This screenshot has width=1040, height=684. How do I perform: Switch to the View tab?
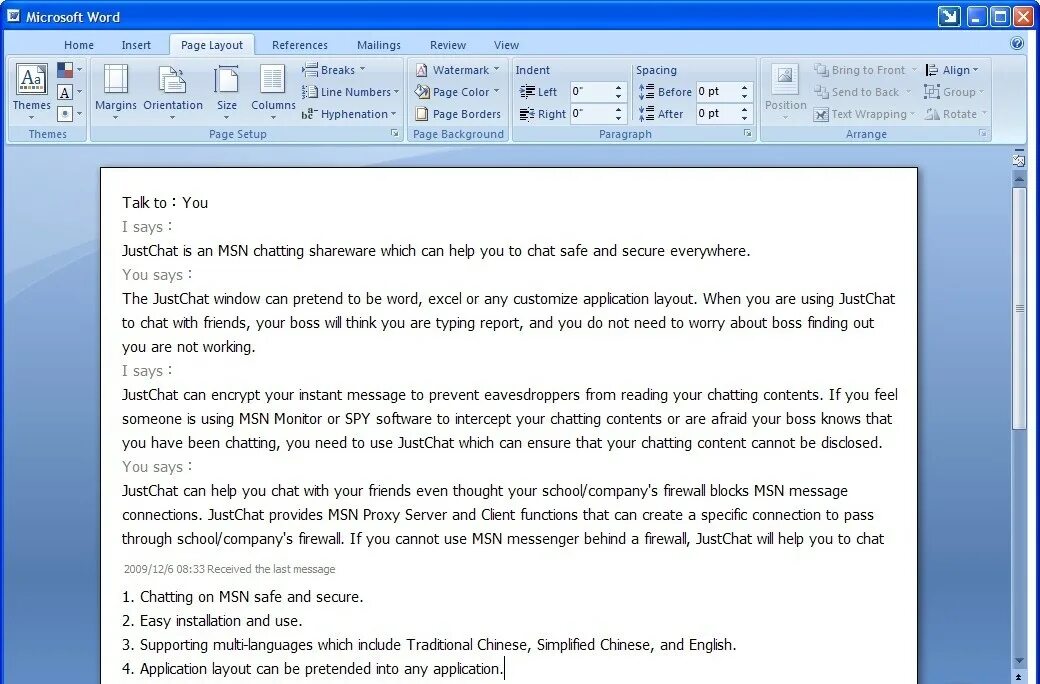click(506, 45)
